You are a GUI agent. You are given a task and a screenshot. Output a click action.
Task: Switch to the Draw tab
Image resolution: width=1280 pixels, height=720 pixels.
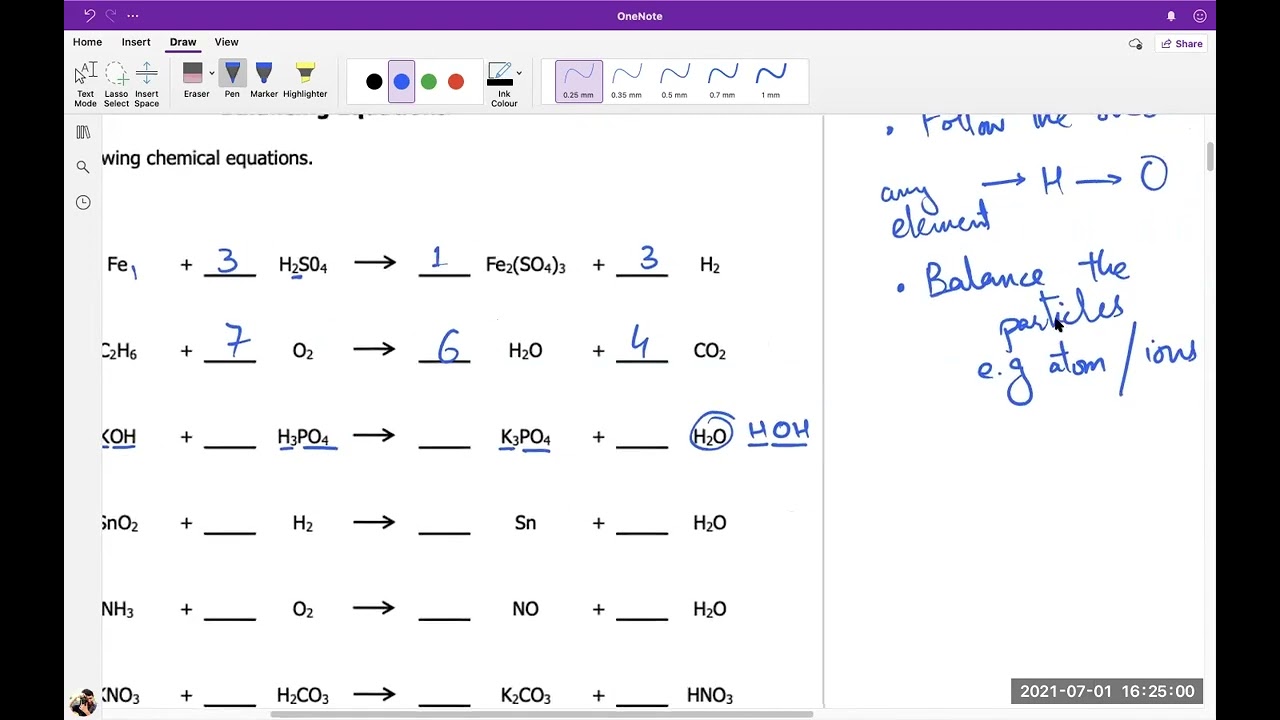click(183, 42)
